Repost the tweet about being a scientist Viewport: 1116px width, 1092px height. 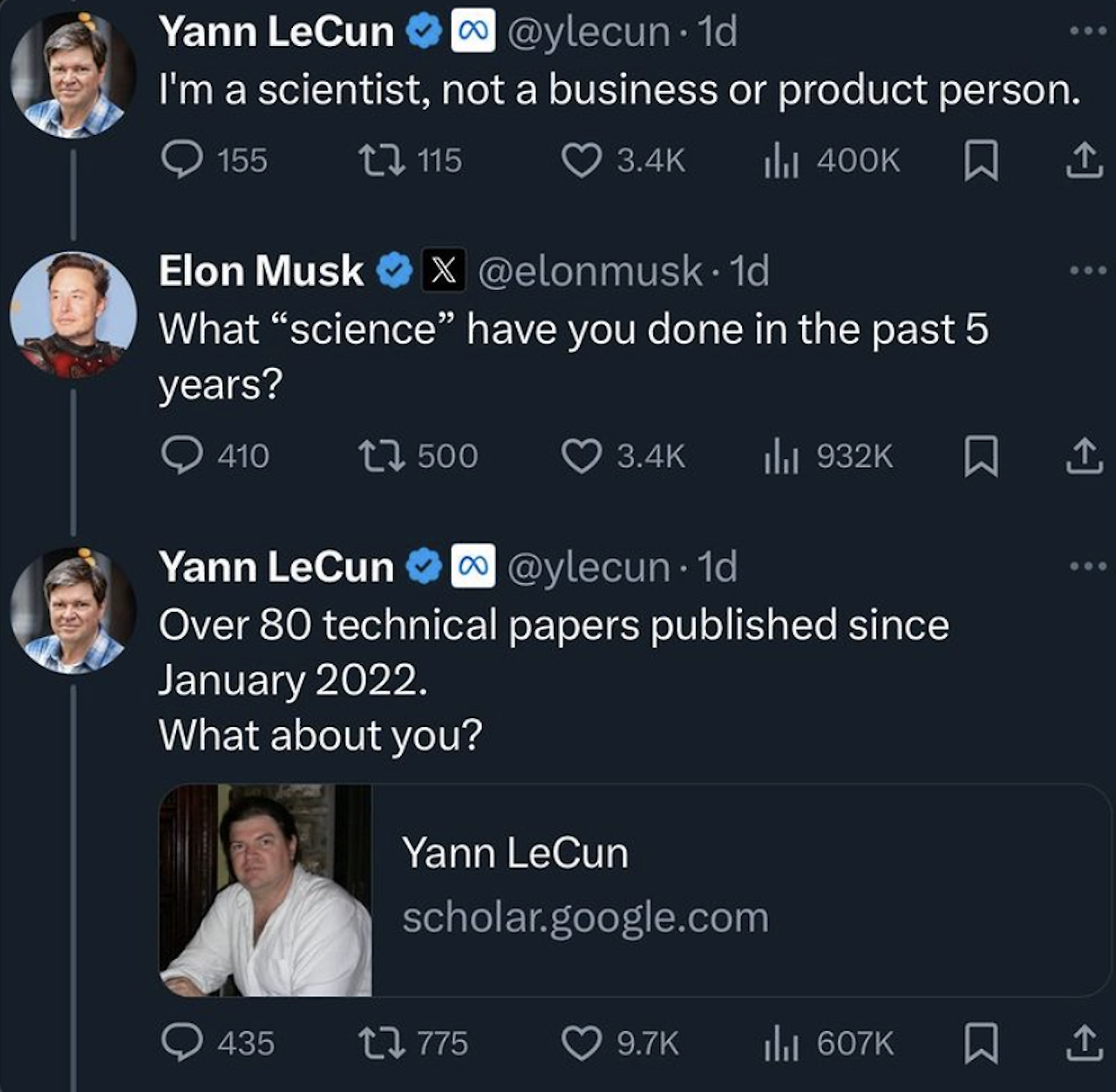coord(381,160)
